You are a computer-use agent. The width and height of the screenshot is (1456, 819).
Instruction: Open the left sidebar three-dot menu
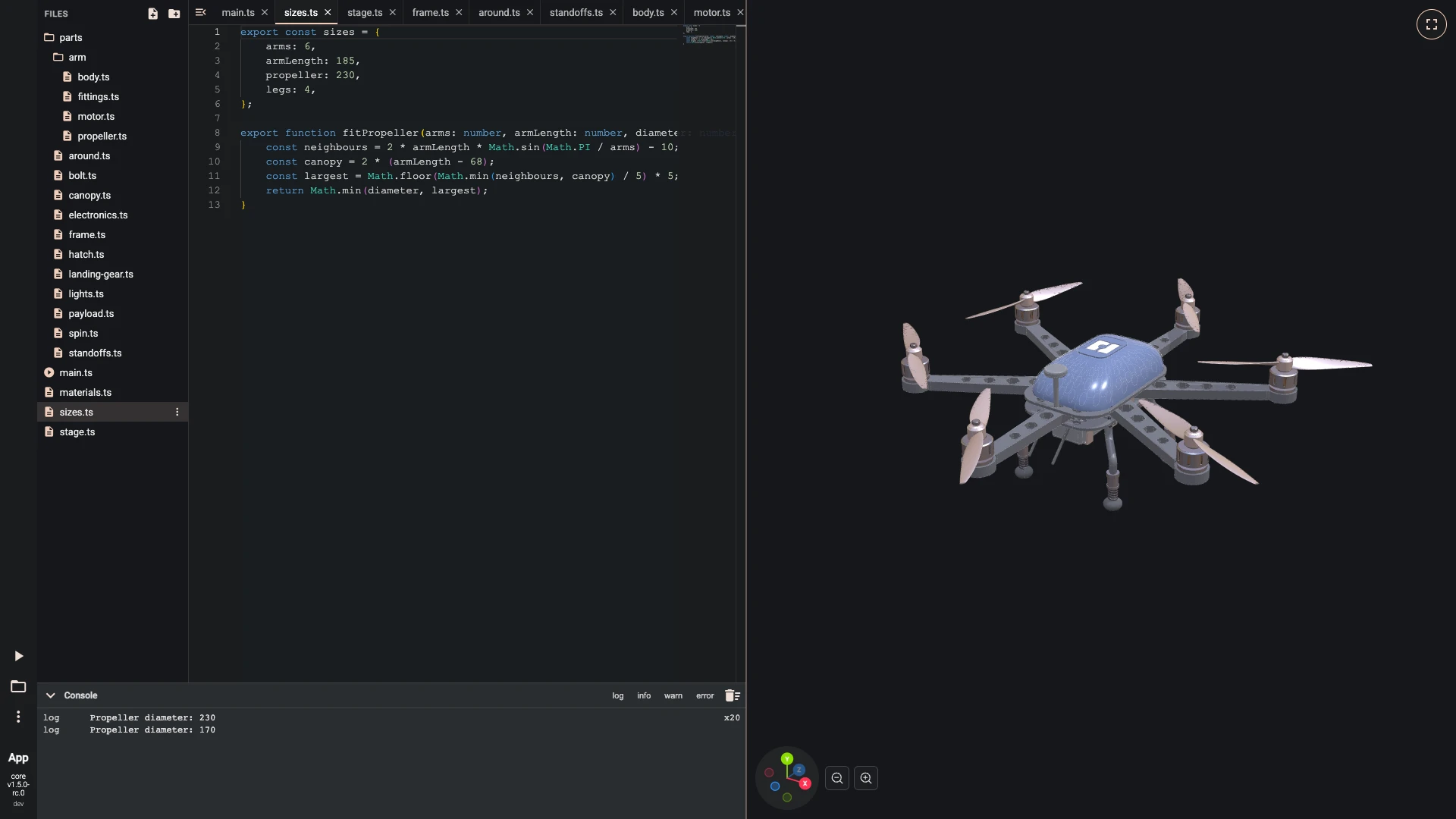coord(18,717)
